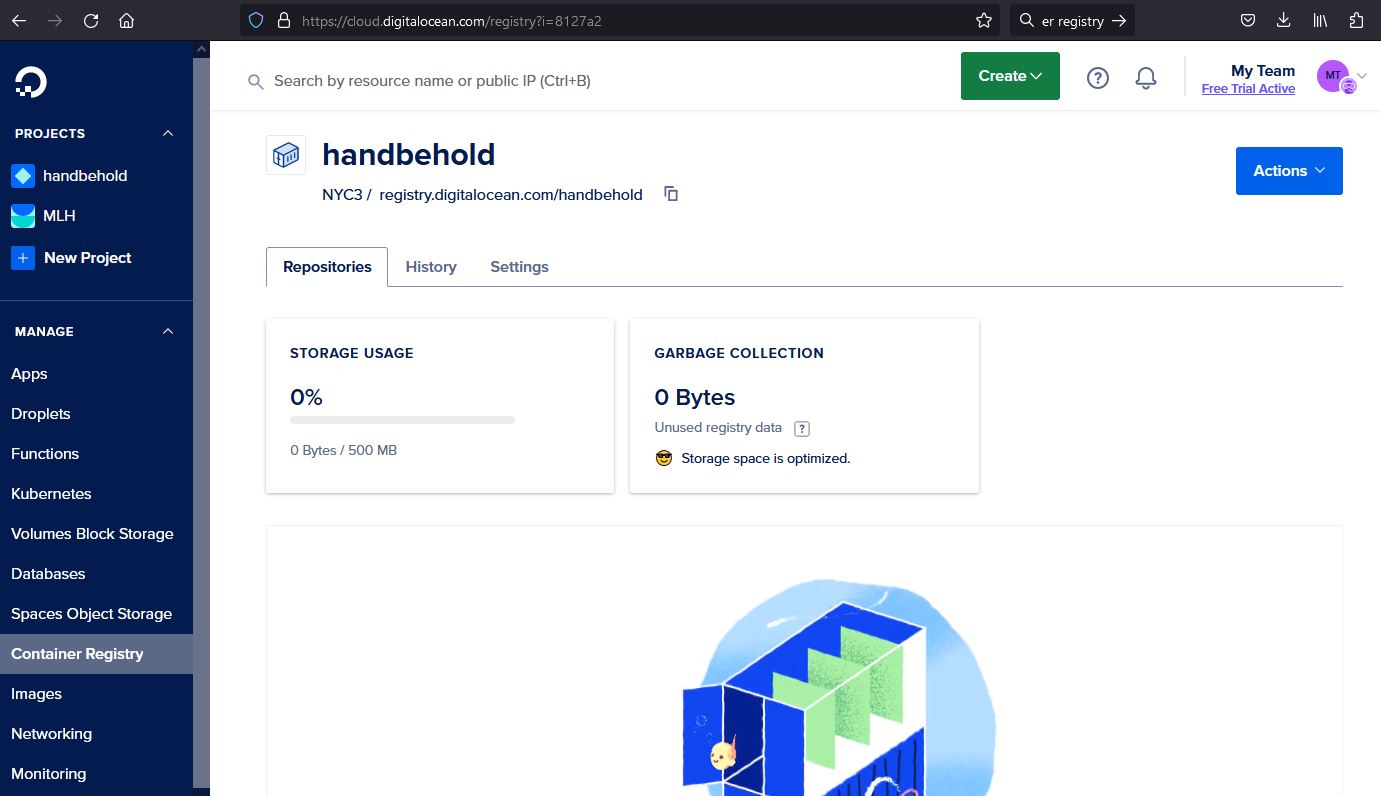Click the container illustration image
Screen dimensions: 1381x796
pyautogui.click(x=837, y=688)
